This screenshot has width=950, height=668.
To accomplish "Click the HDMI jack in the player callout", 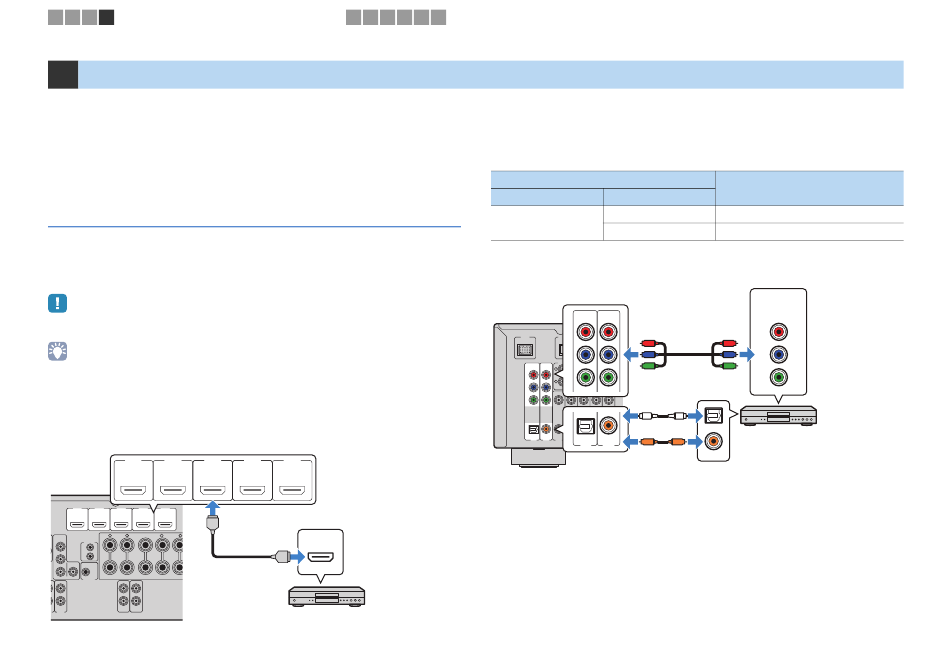I will [321, 556].
